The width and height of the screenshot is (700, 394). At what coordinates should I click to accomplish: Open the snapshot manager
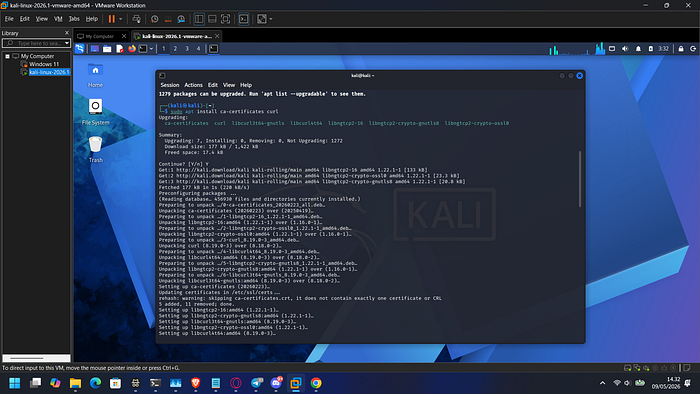181,19
